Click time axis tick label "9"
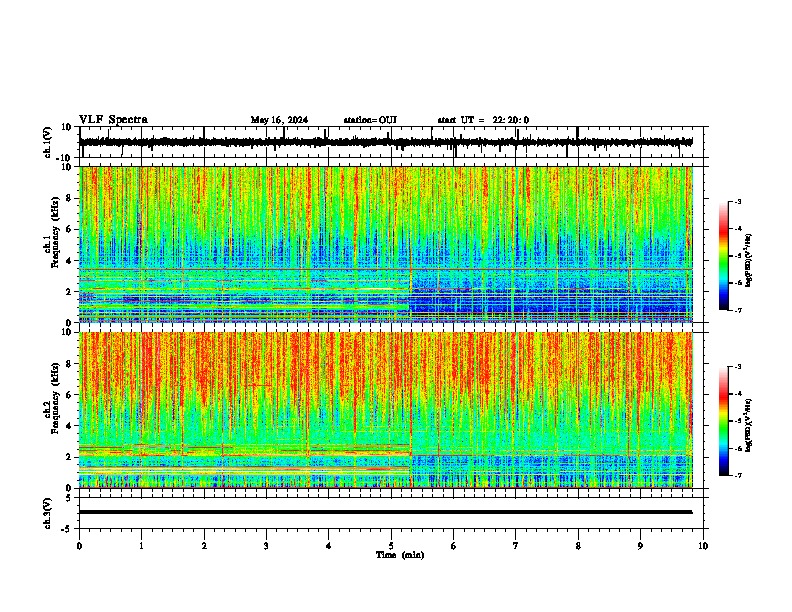 [x=640, y=546]
